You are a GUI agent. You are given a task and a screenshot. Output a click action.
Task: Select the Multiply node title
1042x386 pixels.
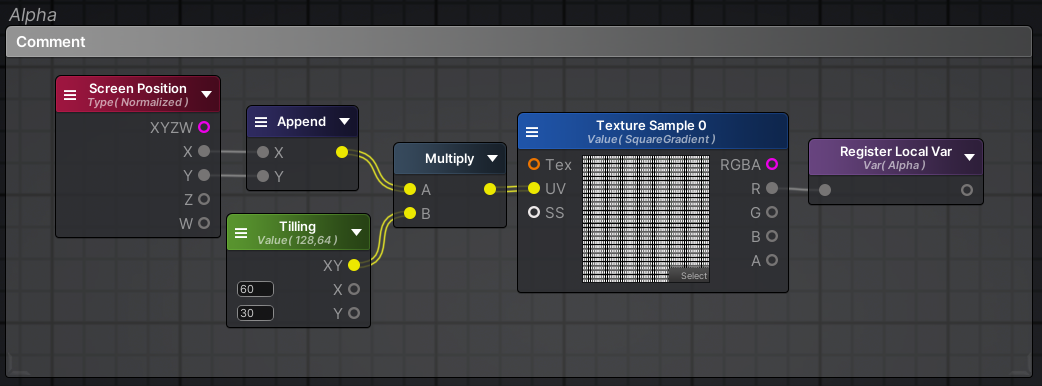[x=449, y=158]
